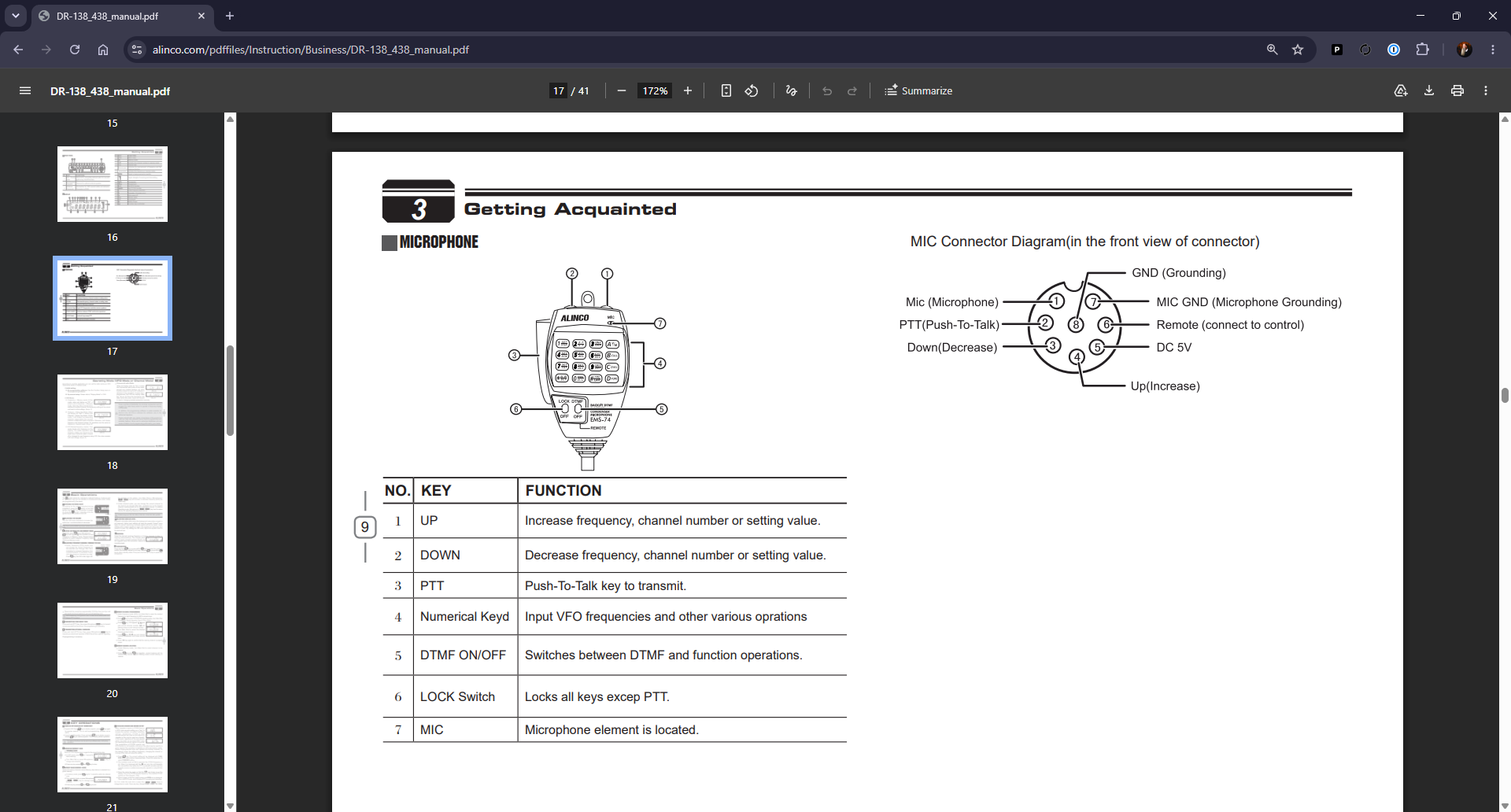Click the 'Numerical Keyd' table cell

click(464, 617)
